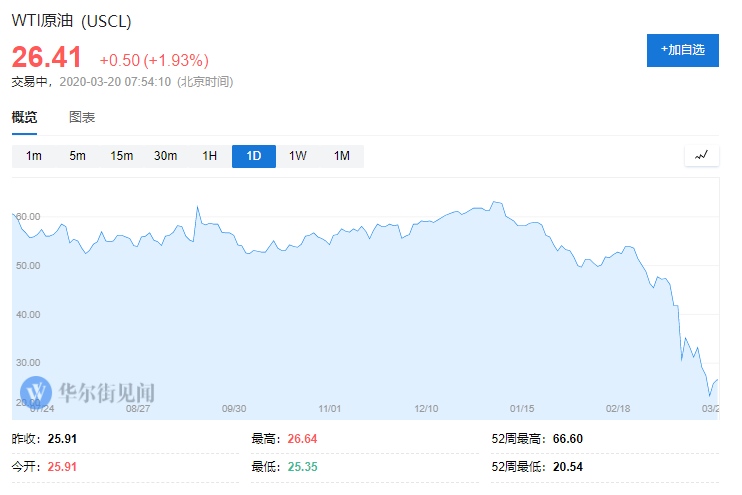Click the 09/30 date marker on chart
The width and height of the screenshot is (742, 495).
tap(234, 408)
